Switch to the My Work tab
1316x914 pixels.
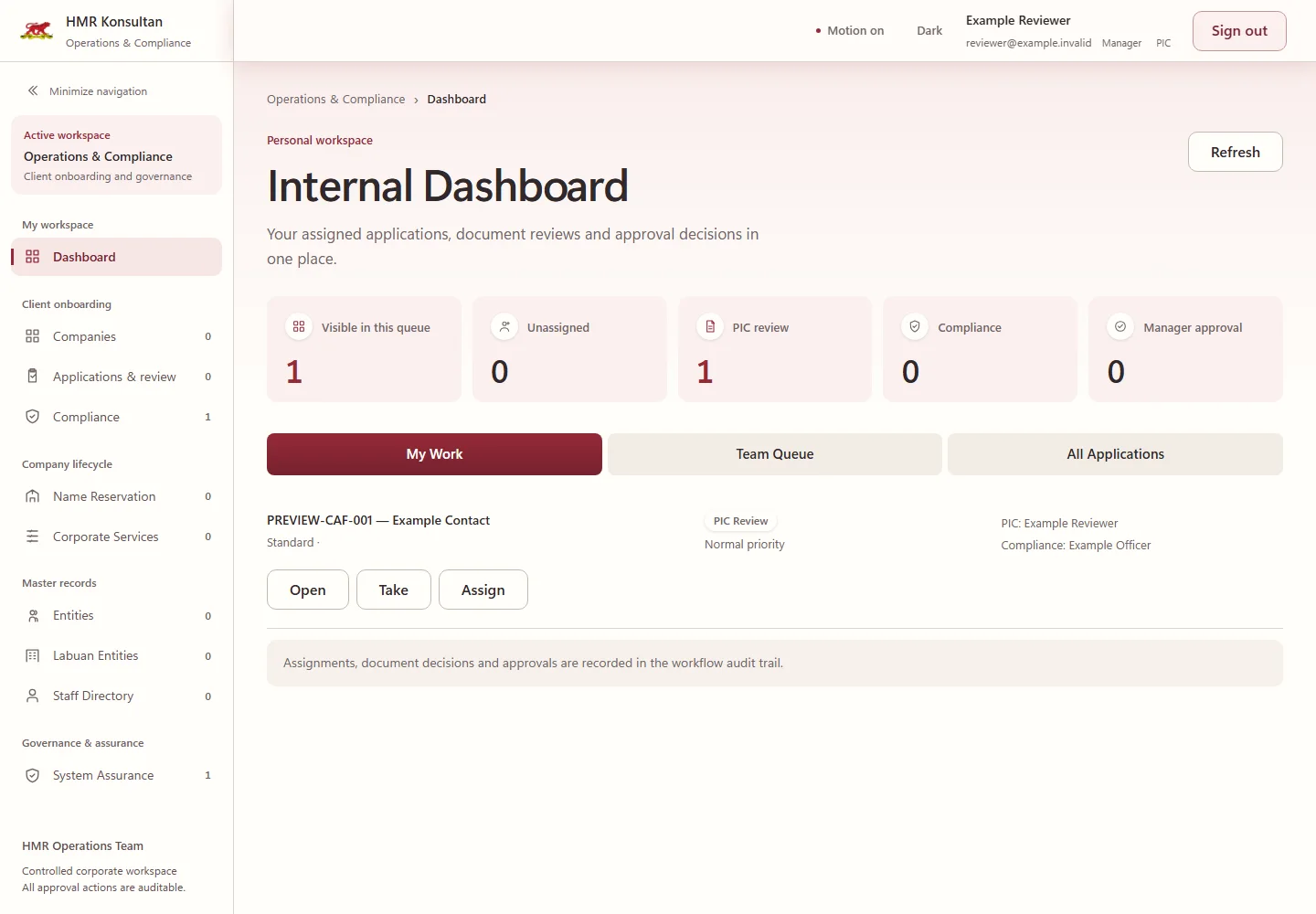pyautogui.click(x=434, y=454)
